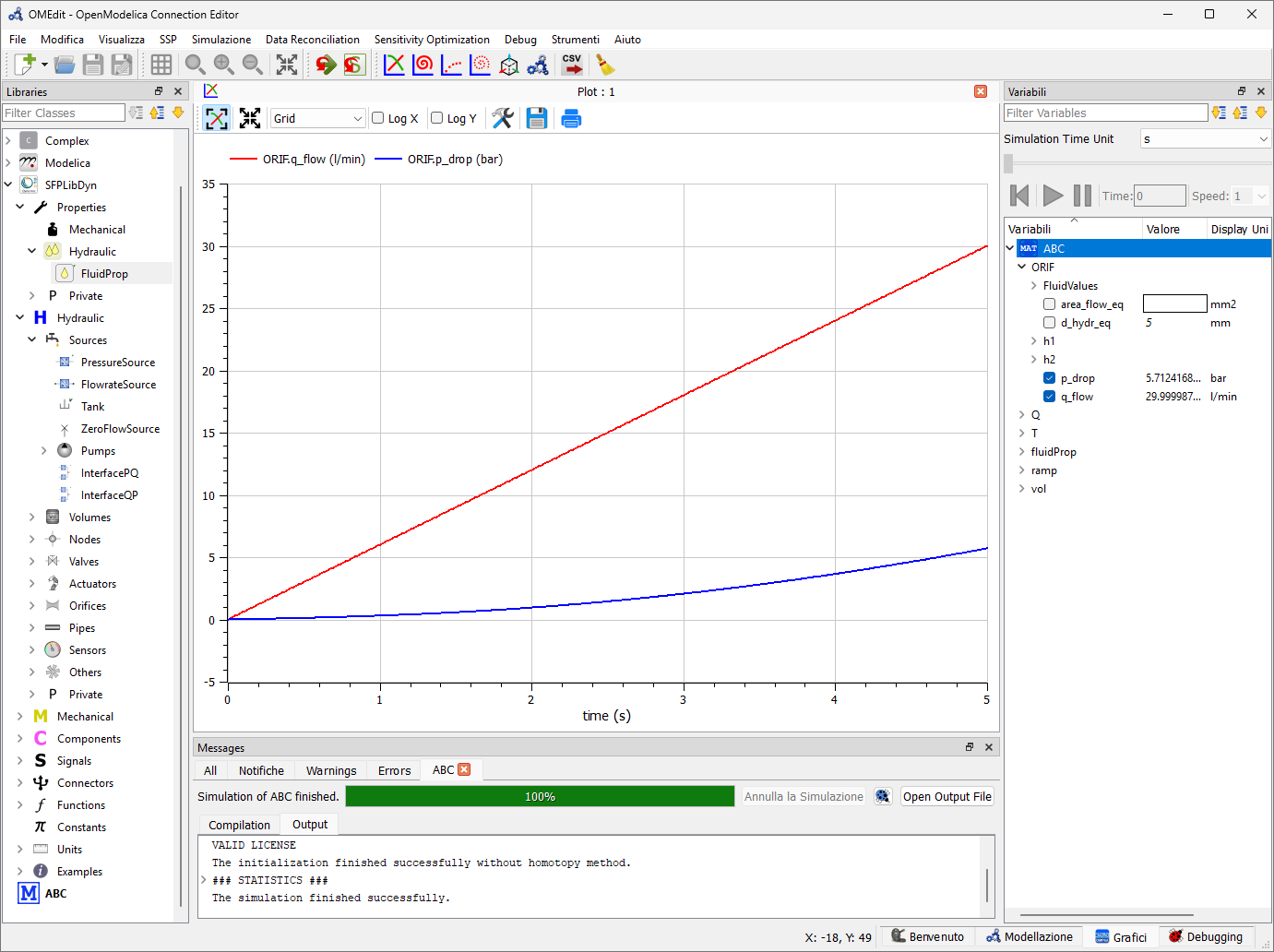Open the Simulation Time Unit dropdown
Viewport: 1274px width, 952px height.
point(1206,139)
